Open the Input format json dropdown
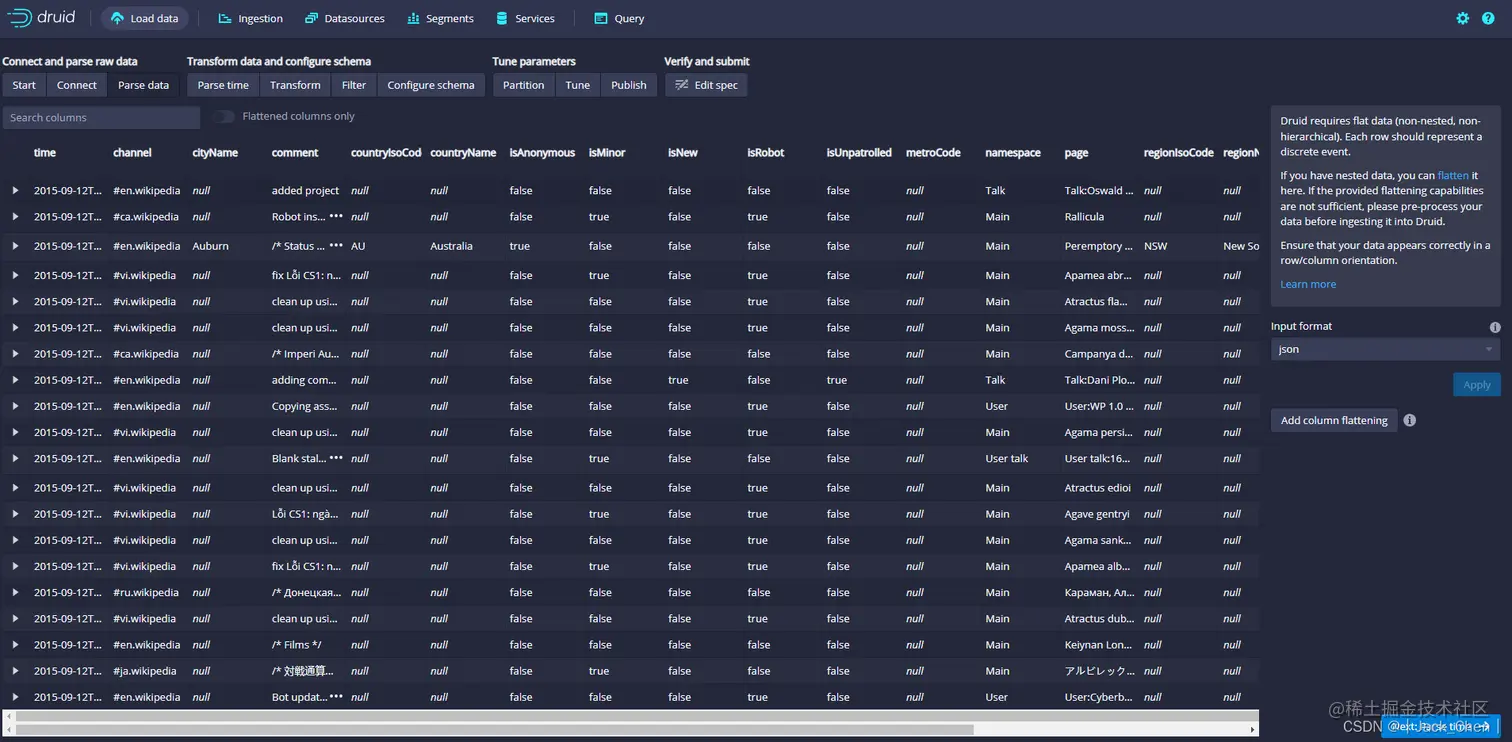 1385,349
